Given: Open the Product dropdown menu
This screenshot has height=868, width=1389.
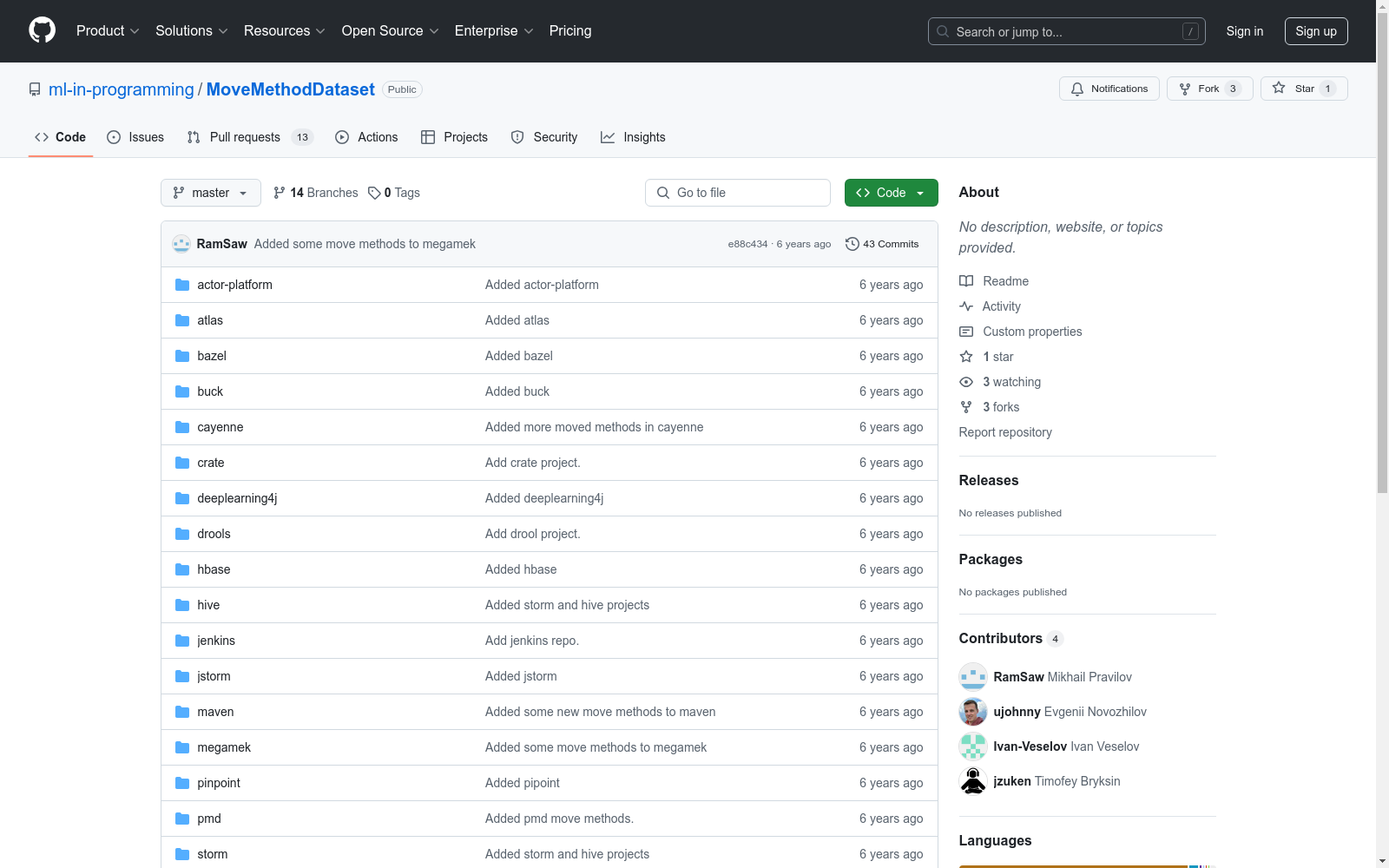Looking at the screenshot, I should (108, 30).
